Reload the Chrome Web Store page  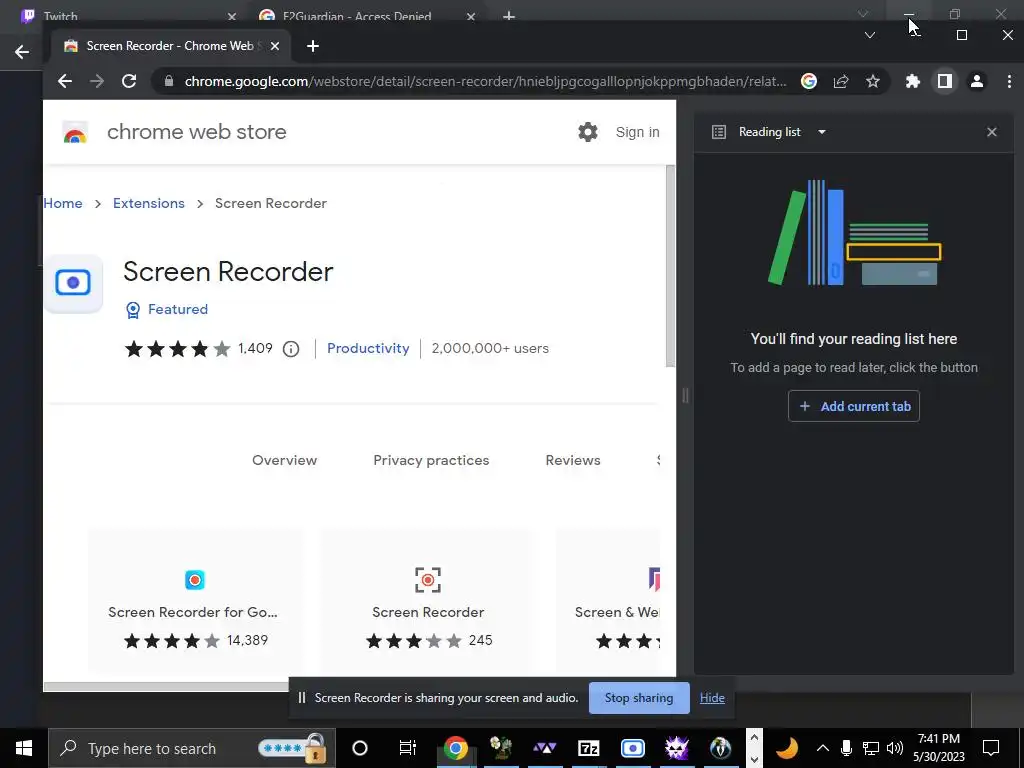click(x=129, y=81)
